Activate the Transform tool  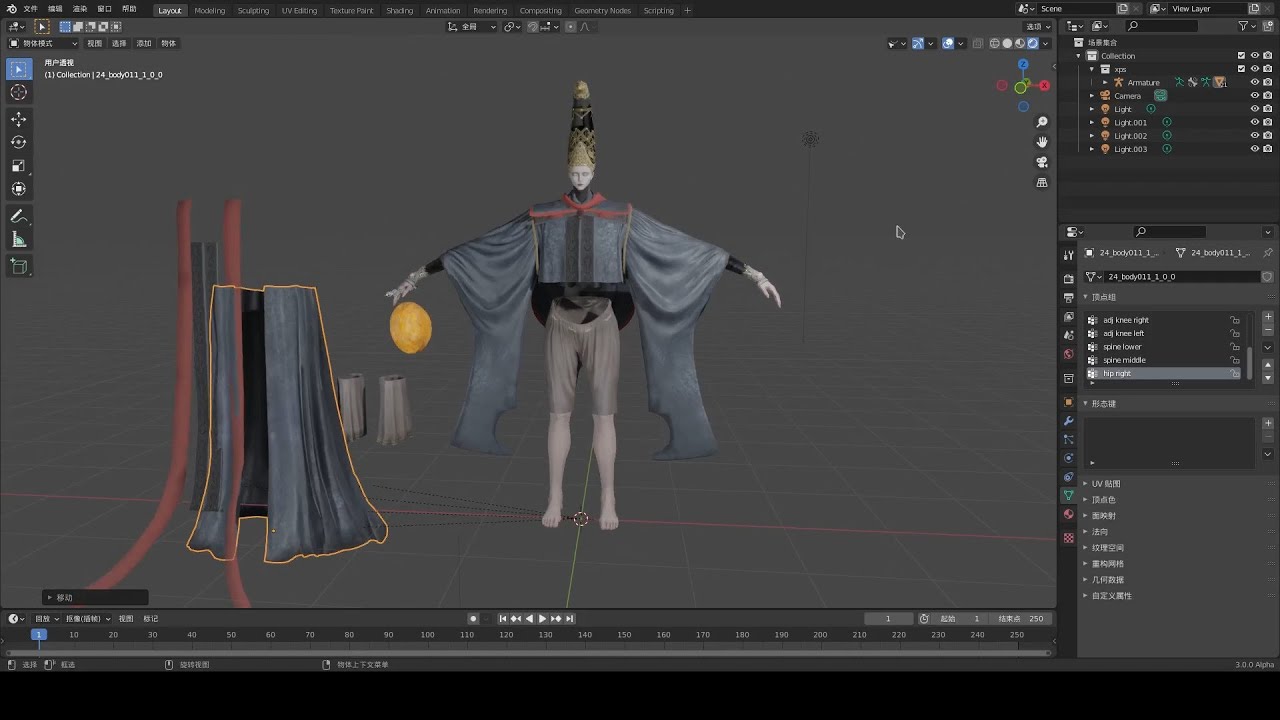pos(18,188)
